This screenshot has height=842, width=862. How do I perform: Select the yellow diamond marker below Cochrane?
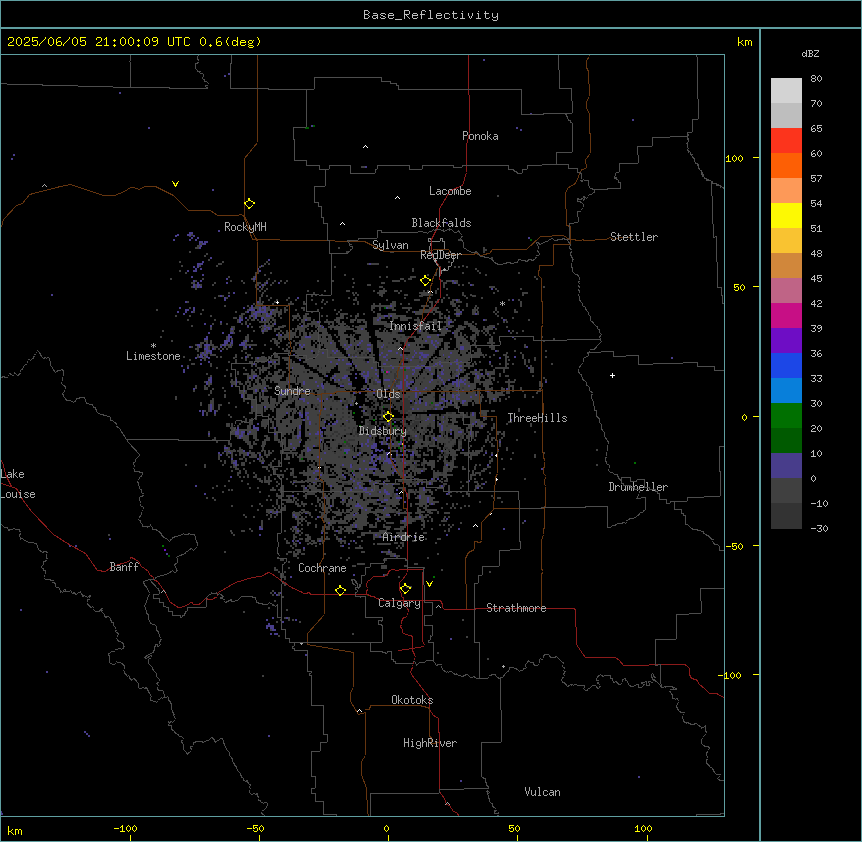340,590
